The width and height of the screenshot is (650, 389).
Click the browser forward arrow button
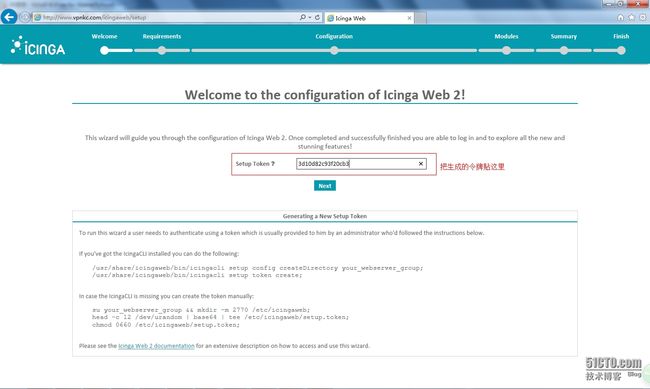(x=25, y=17)
